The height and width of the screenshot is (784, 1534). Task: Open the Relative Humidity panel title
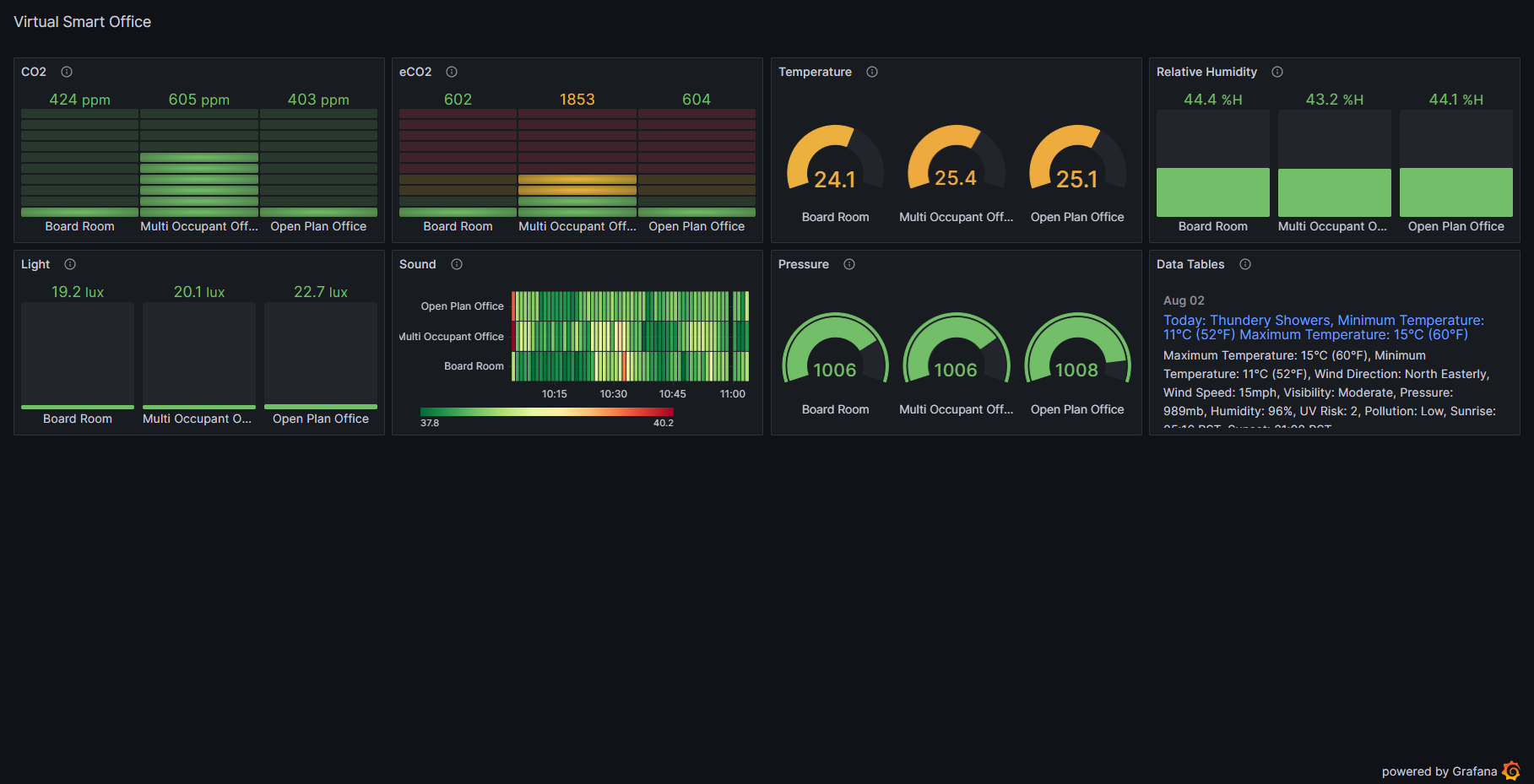(x=1206, y=72)
